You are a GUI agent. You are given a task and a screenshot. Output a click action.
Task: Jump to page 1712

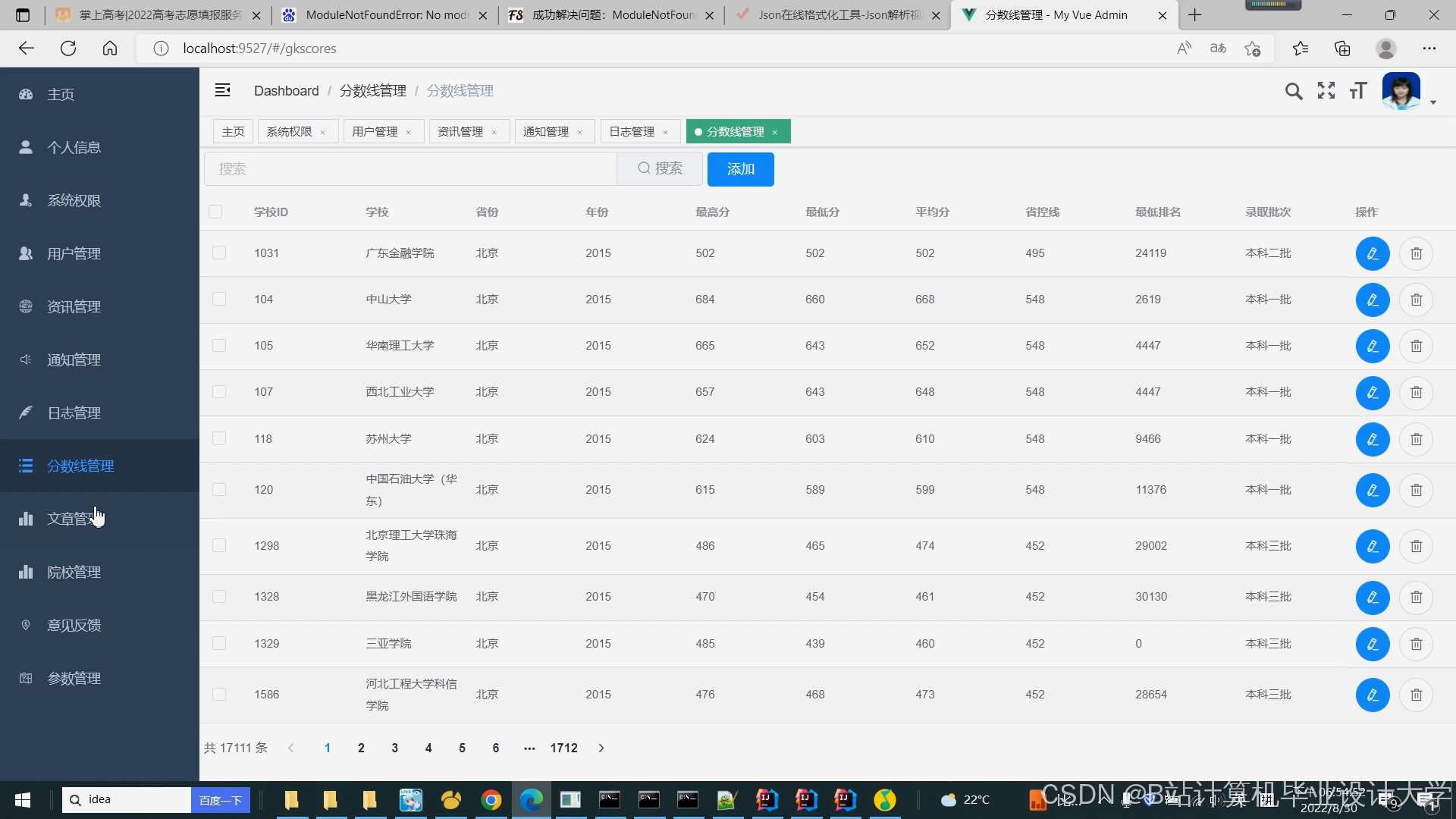[563, 748]
